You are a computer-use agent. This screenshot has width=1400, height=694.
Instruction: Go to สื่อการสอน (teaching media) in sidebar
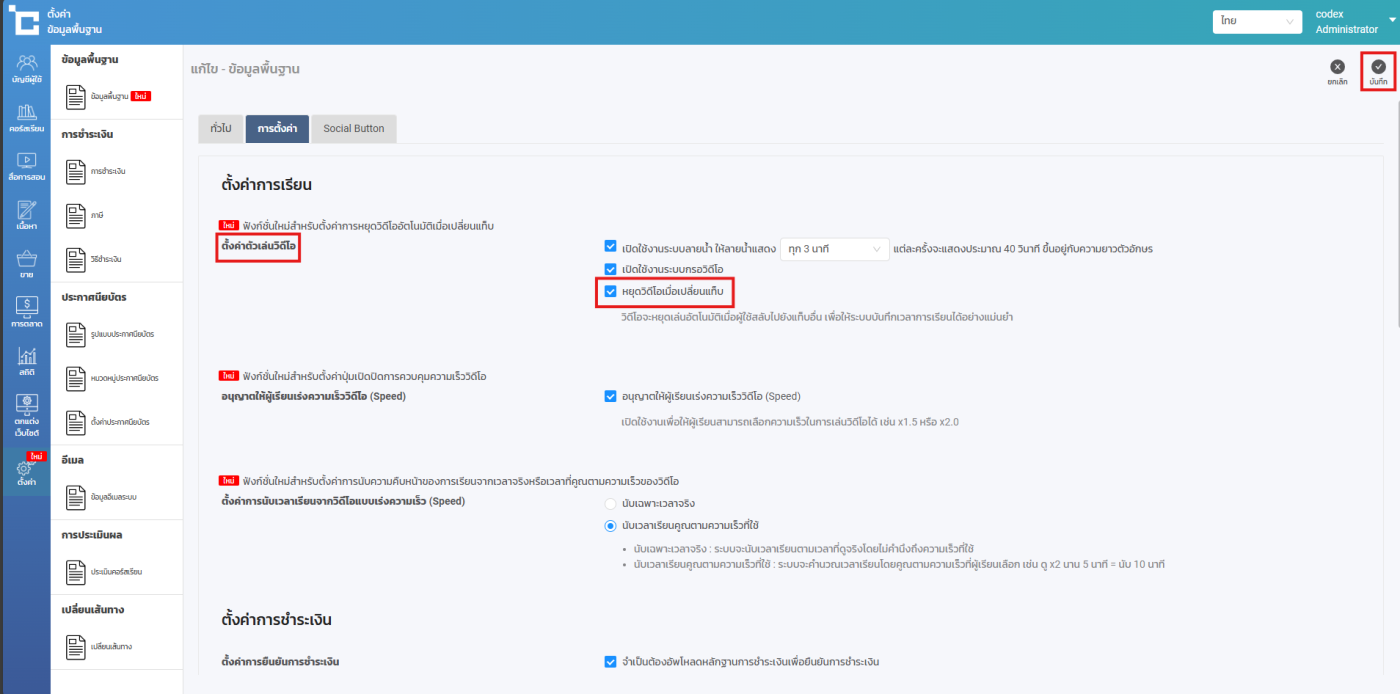coord(27,166)
